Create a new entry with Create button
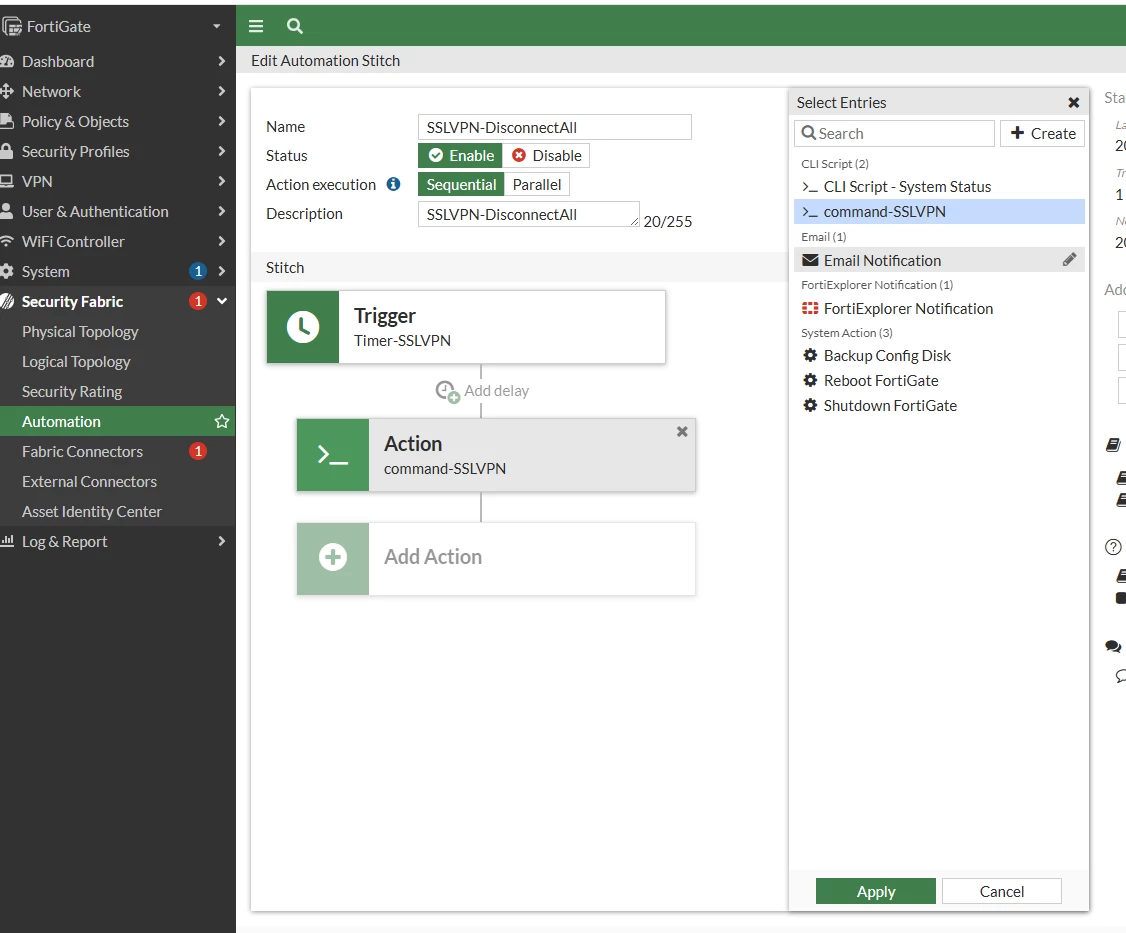 [x=1042, y=134]
